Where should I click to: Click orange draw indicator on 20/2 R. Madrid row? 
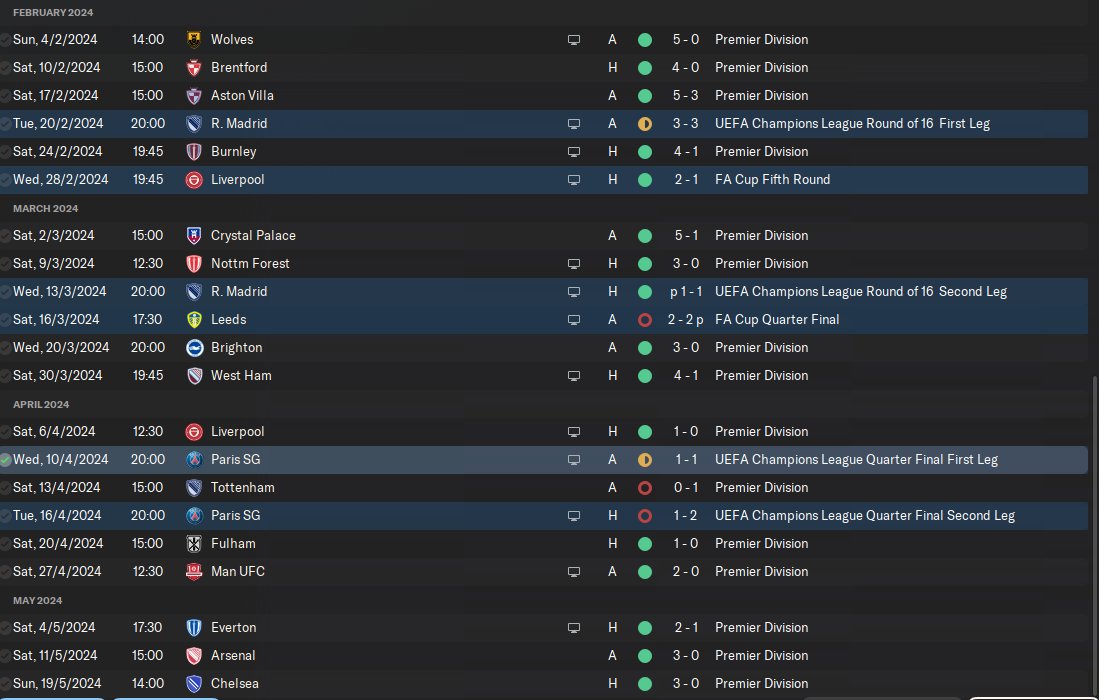coord(645,124)
